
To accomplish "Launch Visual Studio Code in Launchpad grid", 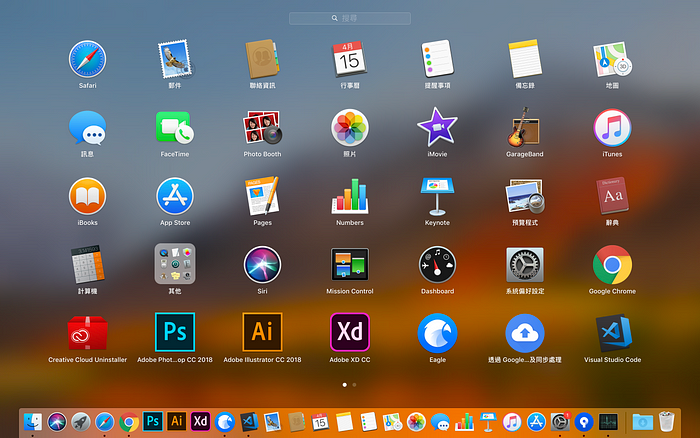I will (613, 333).
